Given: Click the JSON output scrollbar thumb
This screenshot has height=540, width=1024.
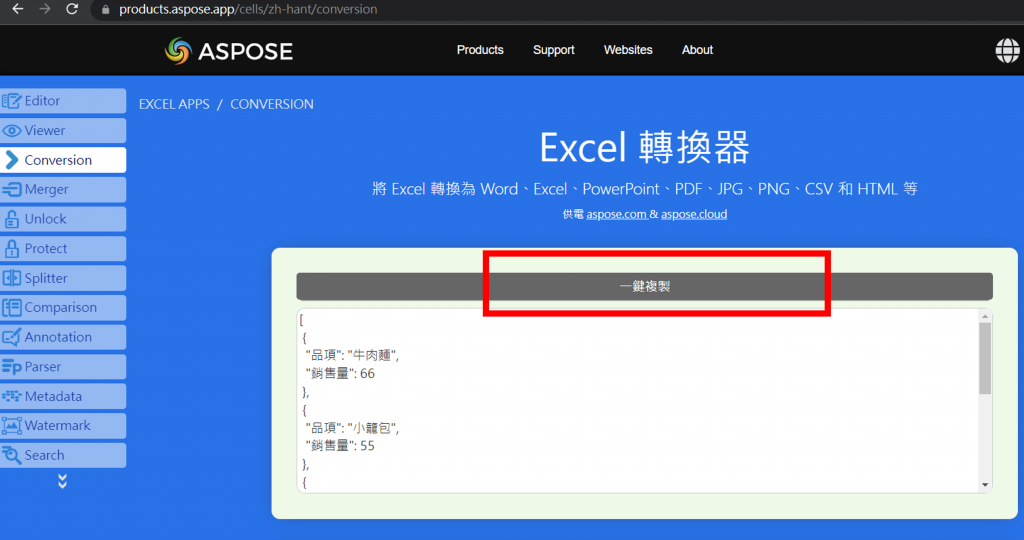Looking at the screenshot, I should [x=985, y=358].
